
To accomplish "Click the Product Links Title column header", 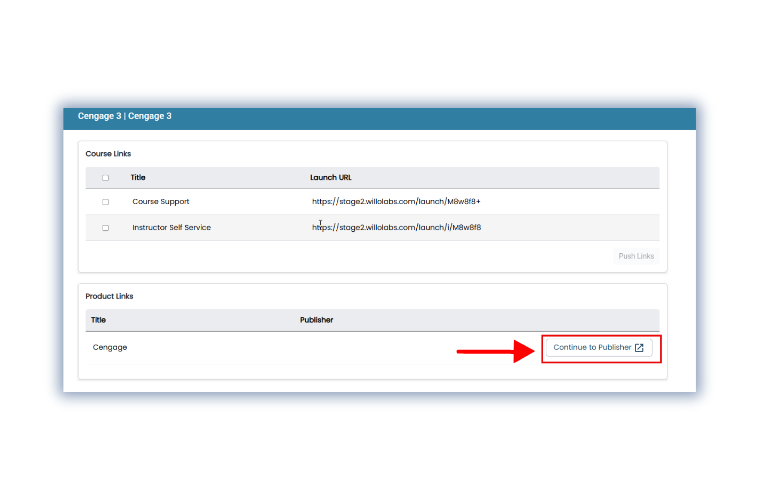I will pyautogui.click(x=98, y=320).
